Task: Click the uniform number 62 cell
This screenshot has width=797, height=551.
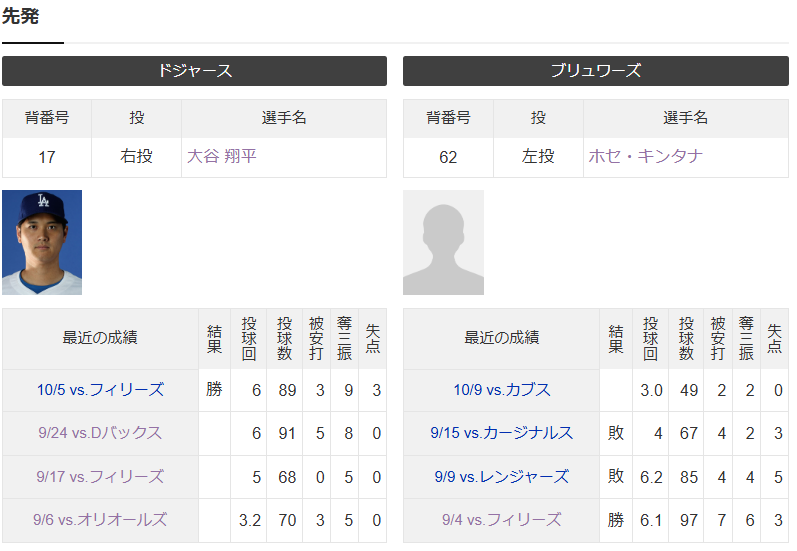Action: [448, 157]
